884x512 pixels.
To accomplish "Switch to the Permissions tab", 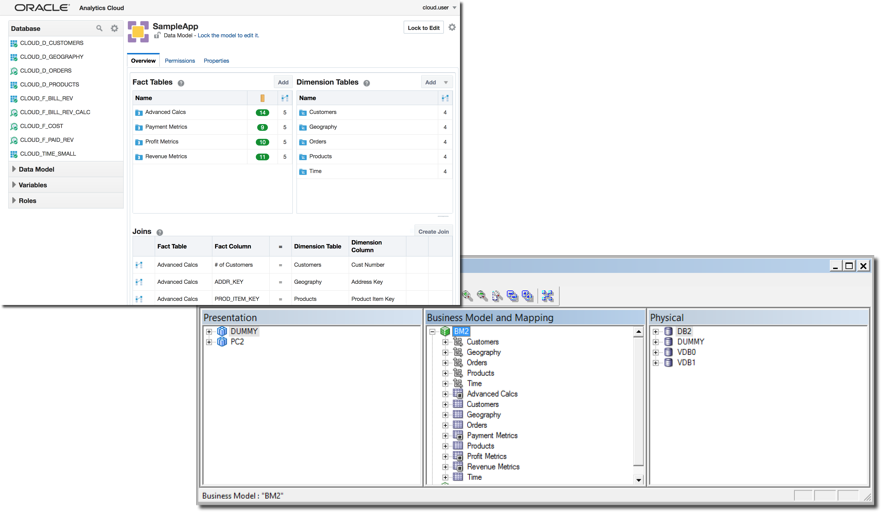I will click(180, 60).
